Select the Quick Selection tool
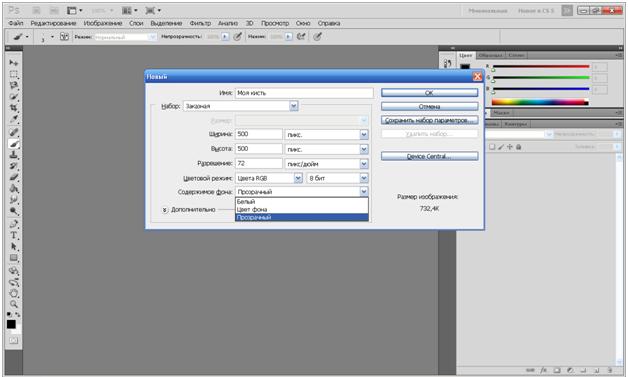628x377 pixels. click(x=14, y=97)
